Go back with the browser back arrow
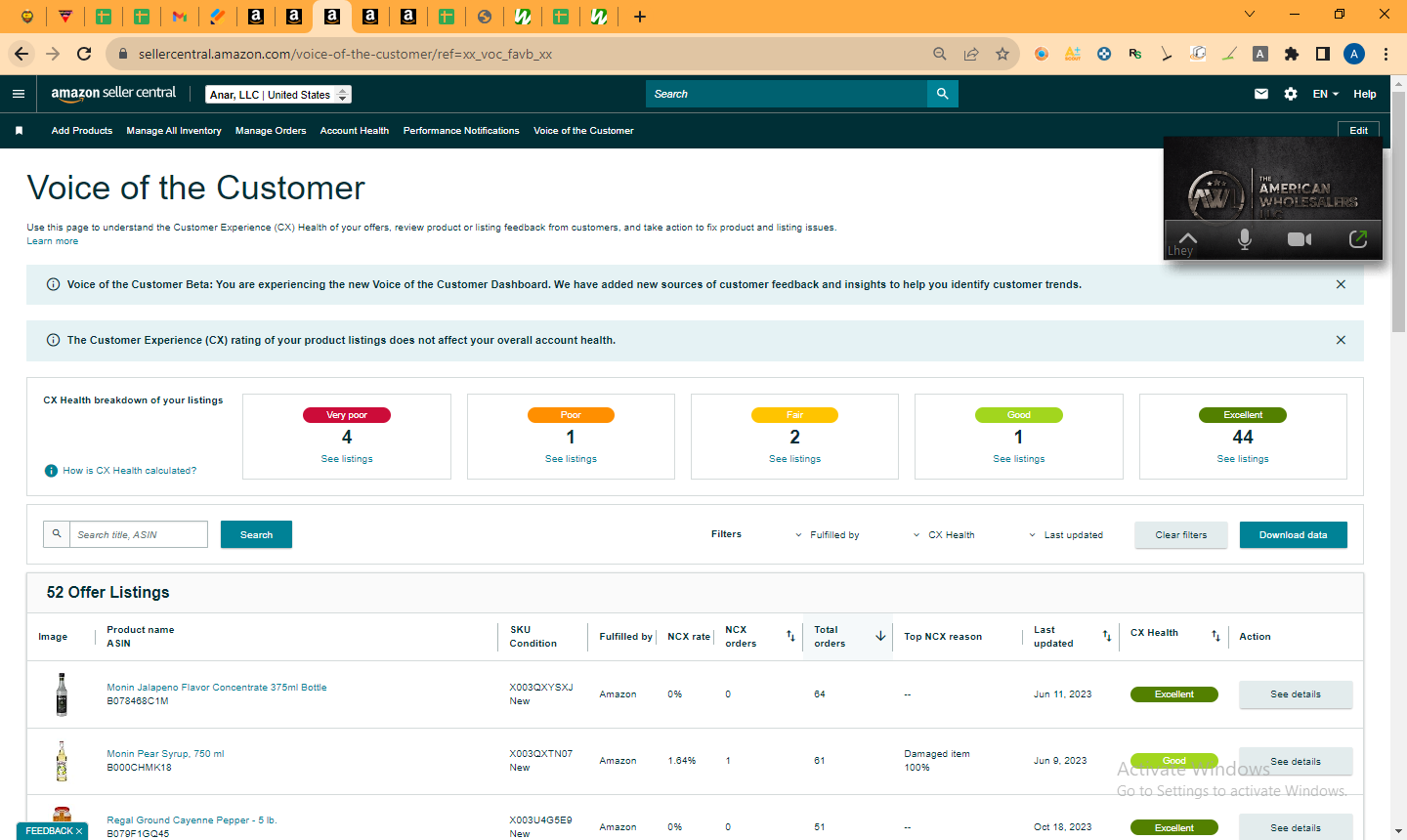This screenshot has height=840, width=1407. click(21, 54)
